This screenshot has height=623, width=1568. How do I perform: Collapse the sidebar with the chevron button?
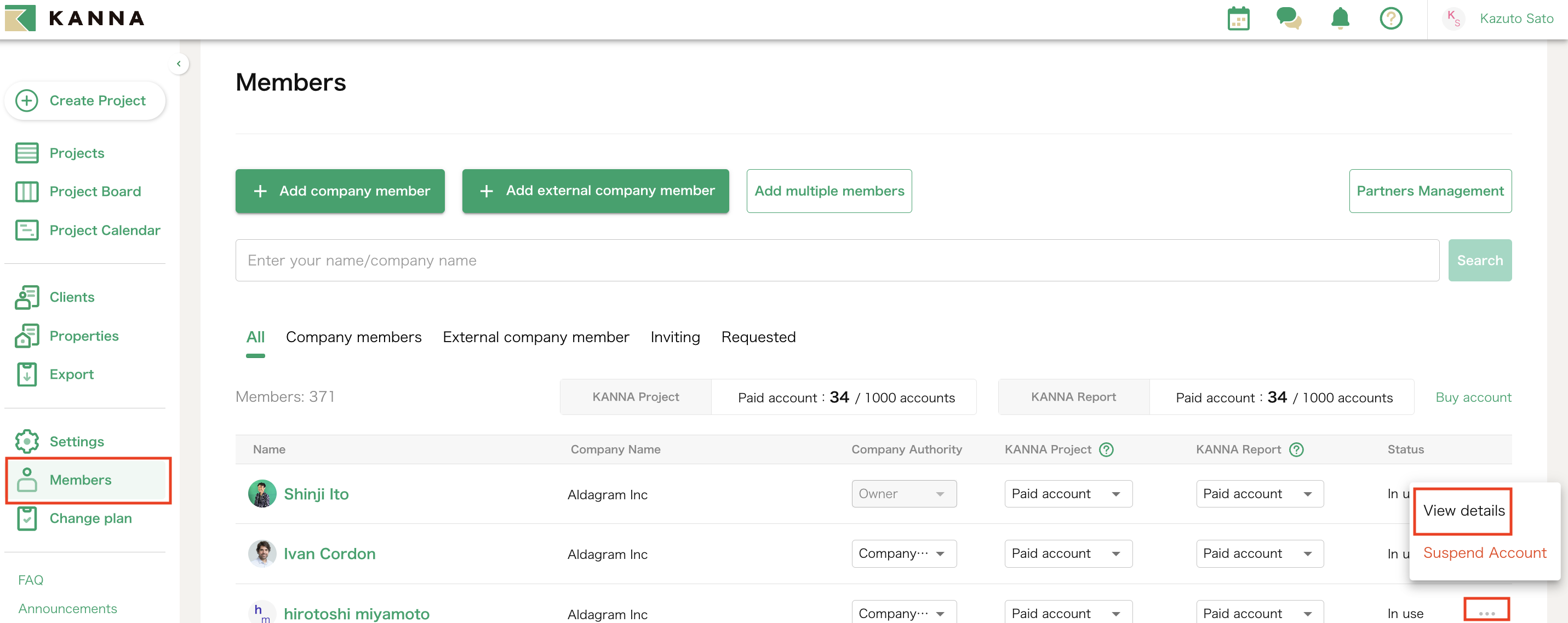(x=179, y=64)
